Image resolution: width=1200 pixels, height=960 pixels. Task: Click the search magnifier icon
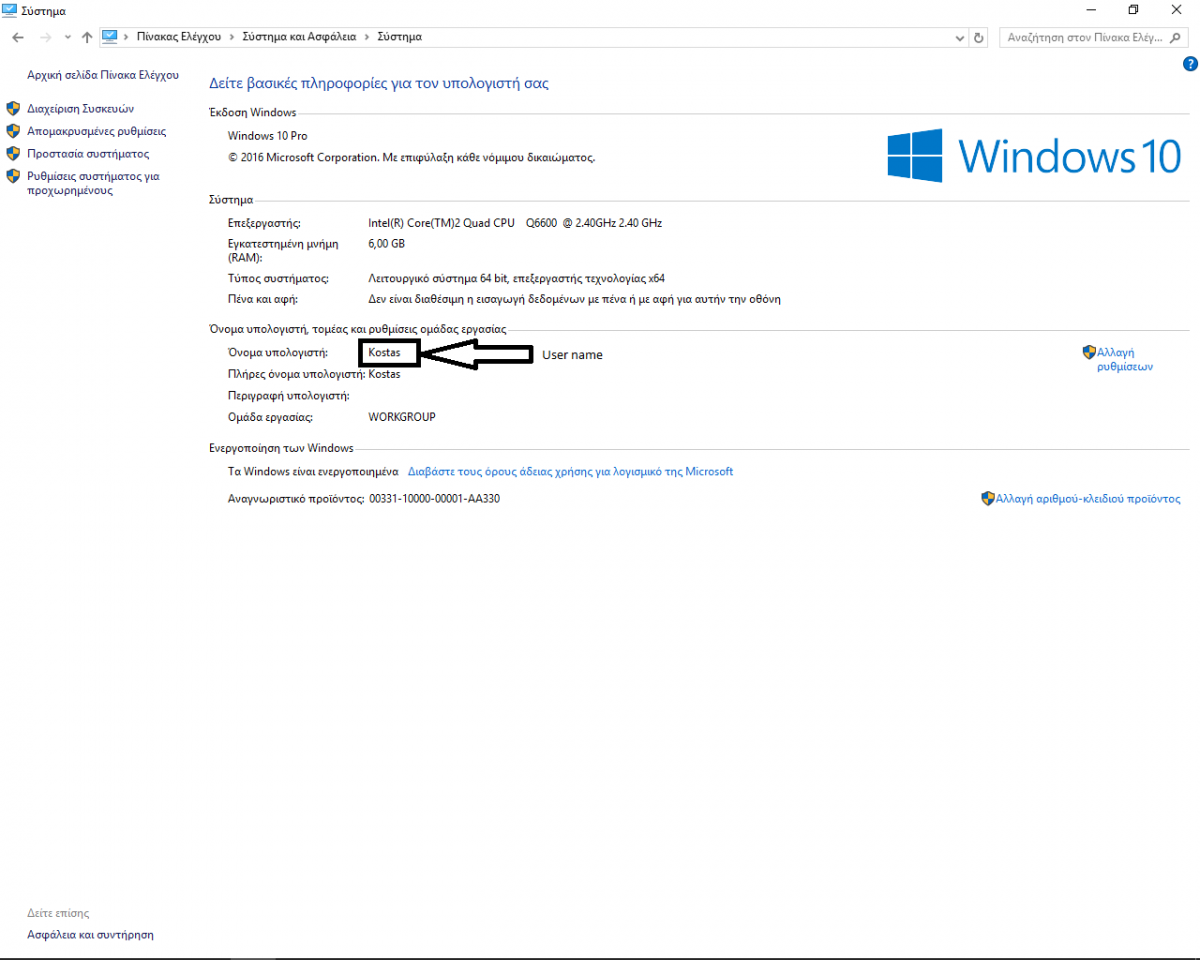click(x=1176, y=37)
